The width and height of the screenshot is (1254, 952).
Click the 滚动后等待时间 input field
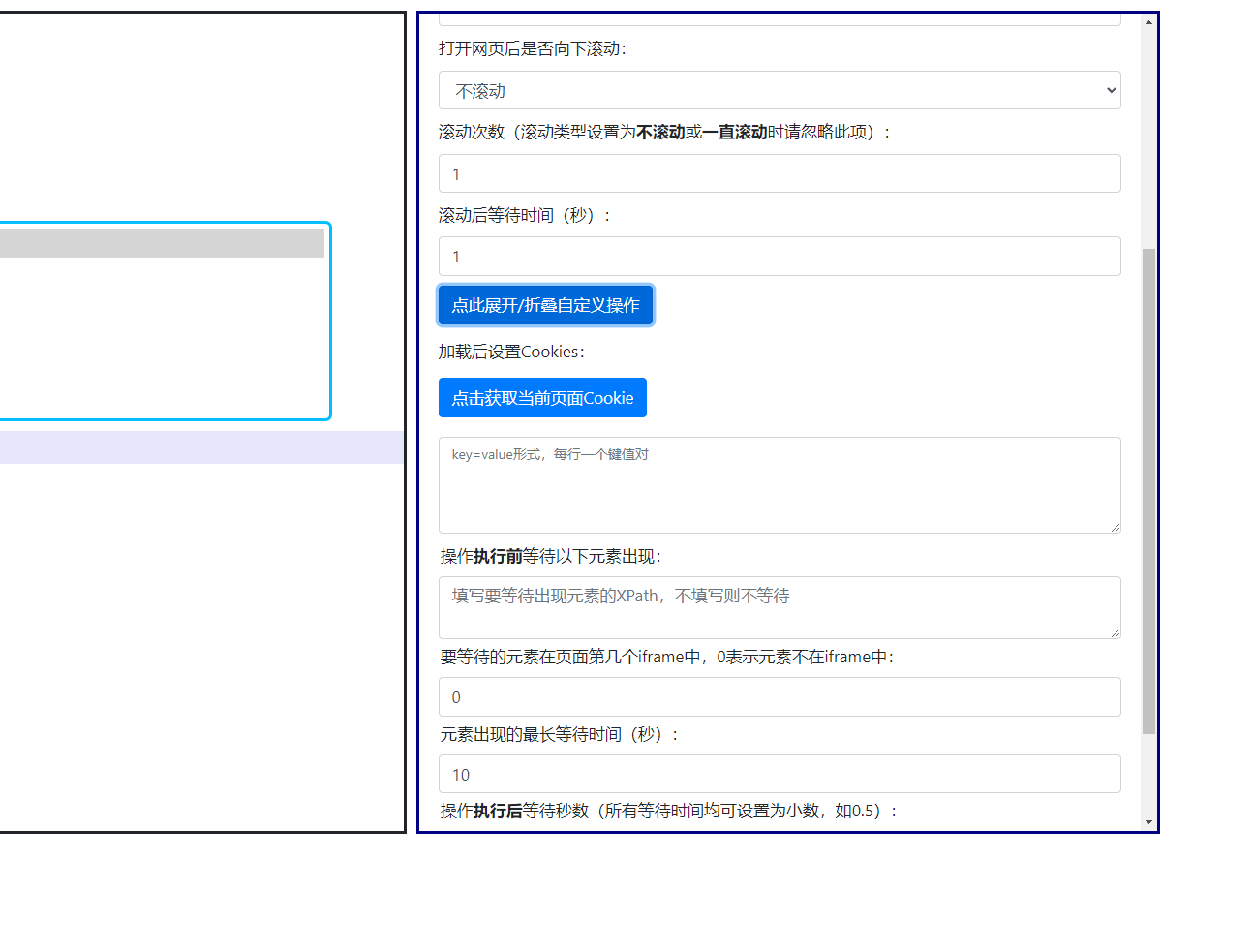coord(780,256)
